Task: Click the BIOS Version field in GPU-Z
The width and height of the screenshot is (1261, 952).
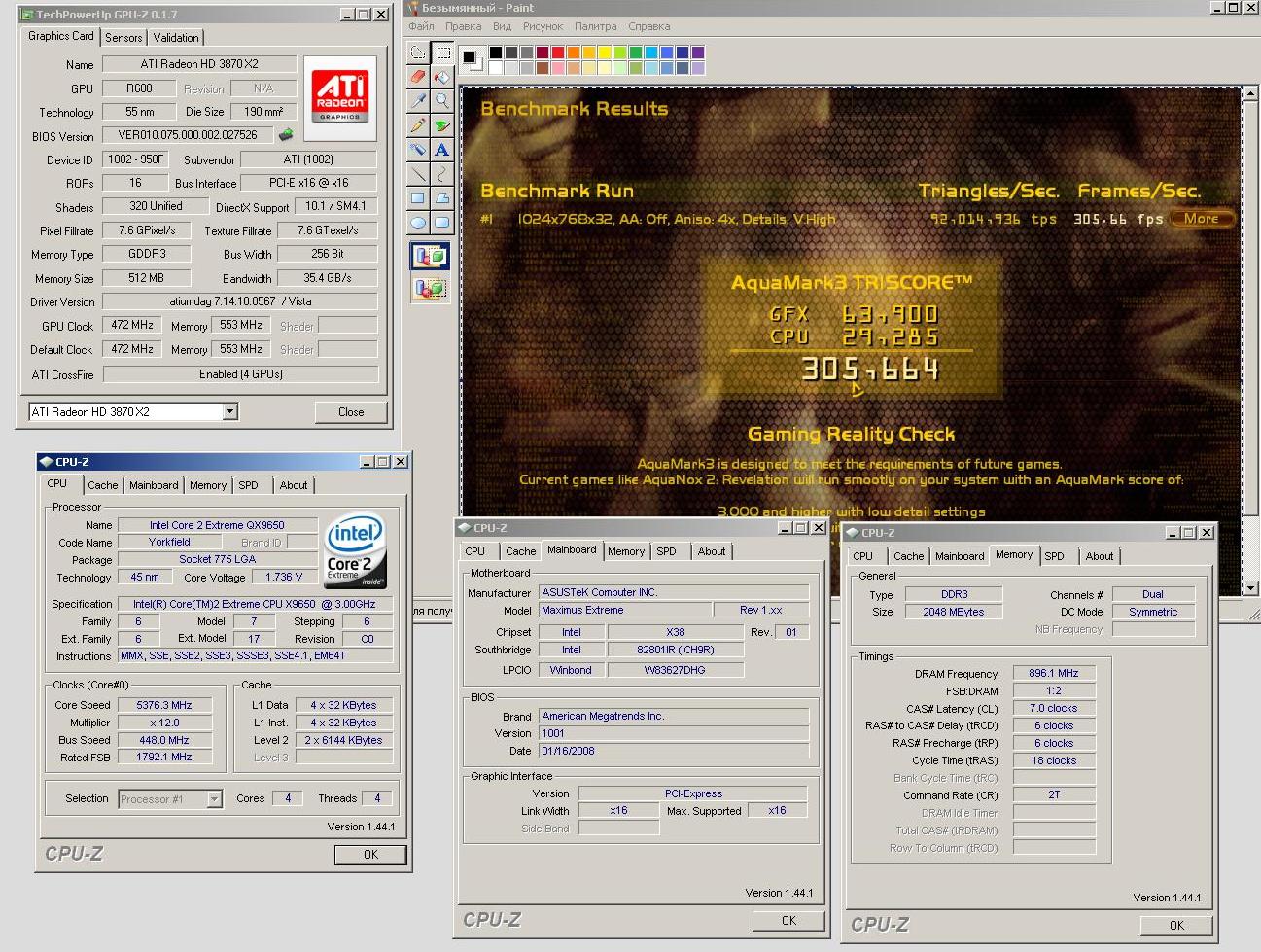Action: coord(188,135)
